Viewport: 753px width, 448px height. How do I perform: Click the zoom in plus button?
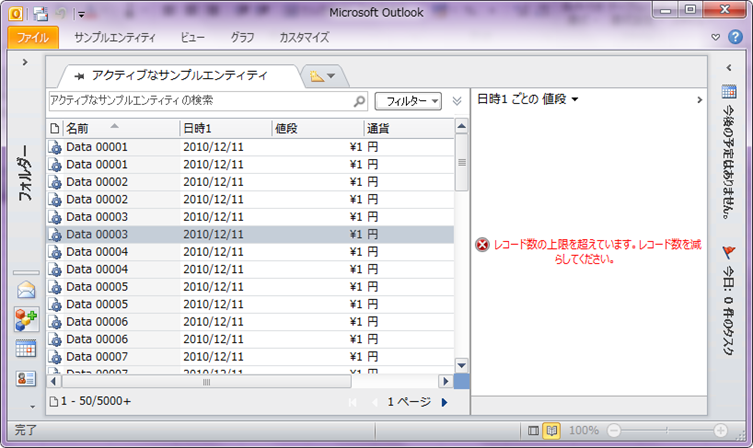720,431
